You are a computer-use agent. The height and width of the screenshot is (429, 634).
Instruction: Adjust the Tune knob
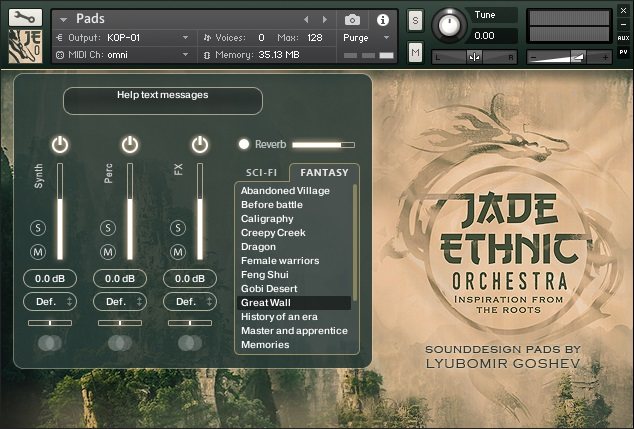449,25
